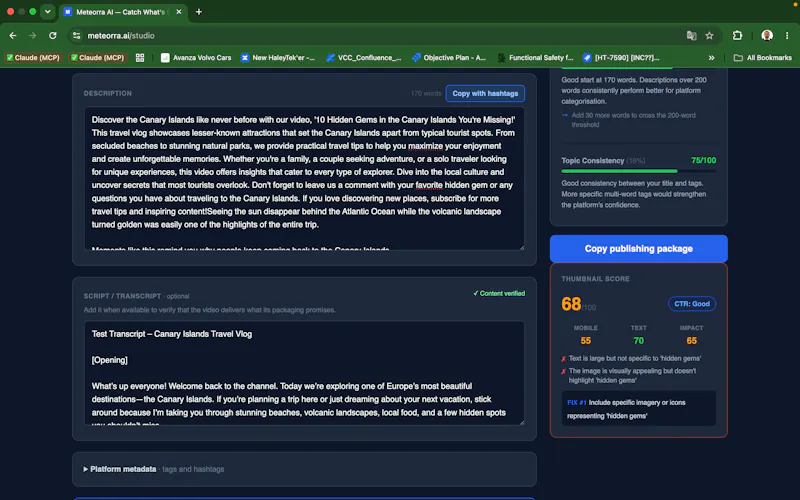Bookmark this page with the star icon
The width and height of the screenshot is (800, 500).
click(709, 36)
